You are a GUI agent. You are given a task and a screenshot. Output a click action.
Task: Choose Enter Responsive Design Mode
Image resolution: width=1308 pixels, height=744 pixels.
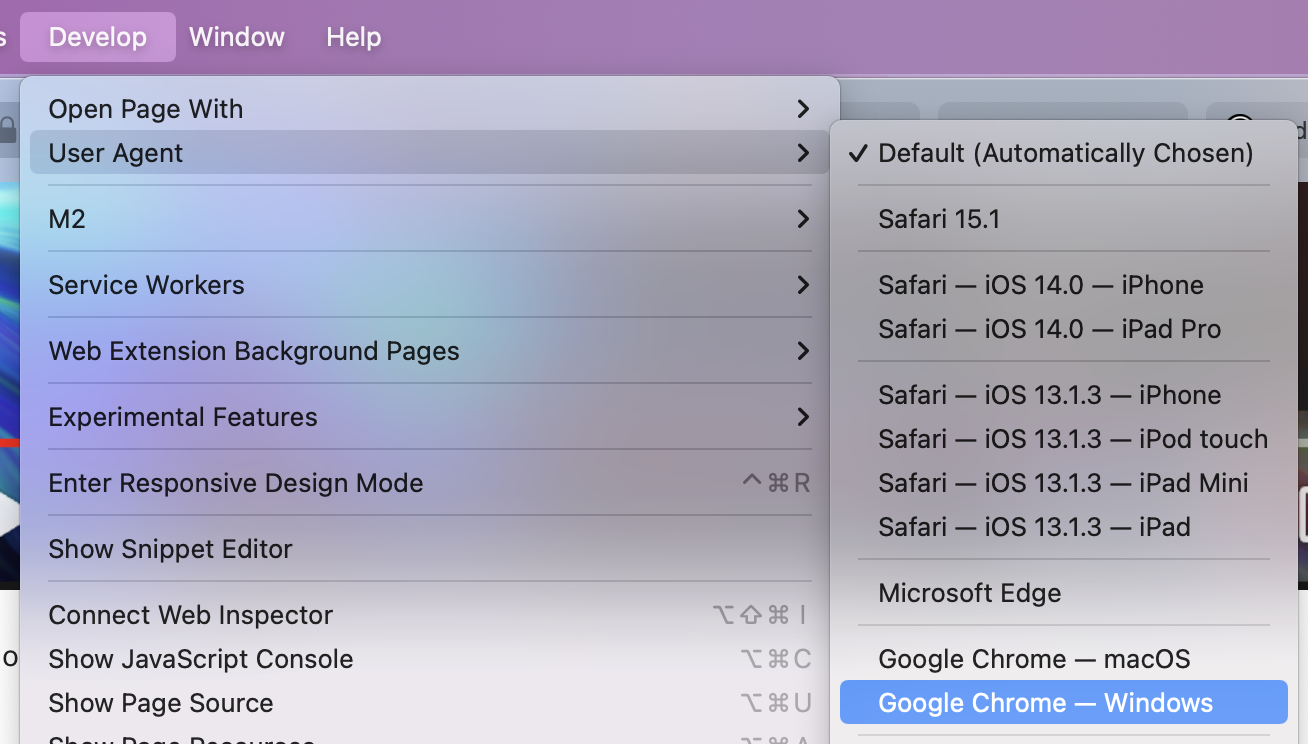(x=429, y=483)
